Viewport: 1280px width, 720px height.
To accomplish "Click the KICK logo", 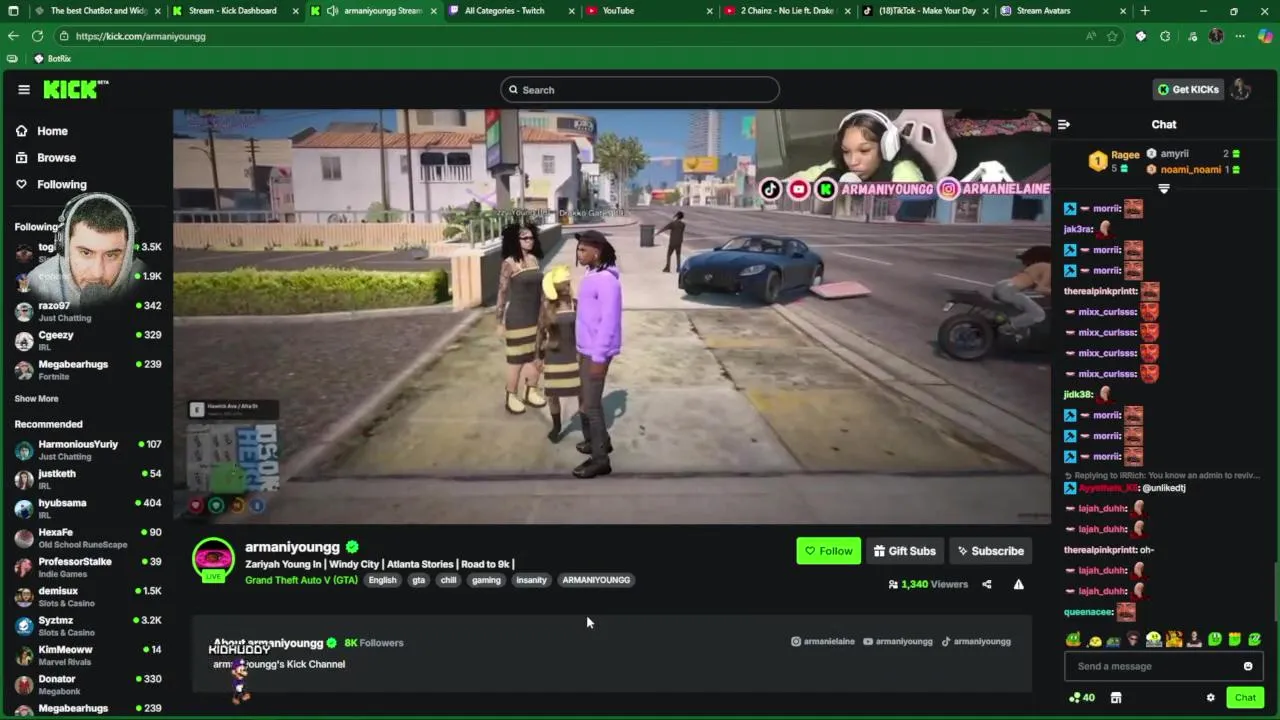I will pos(75,90).
